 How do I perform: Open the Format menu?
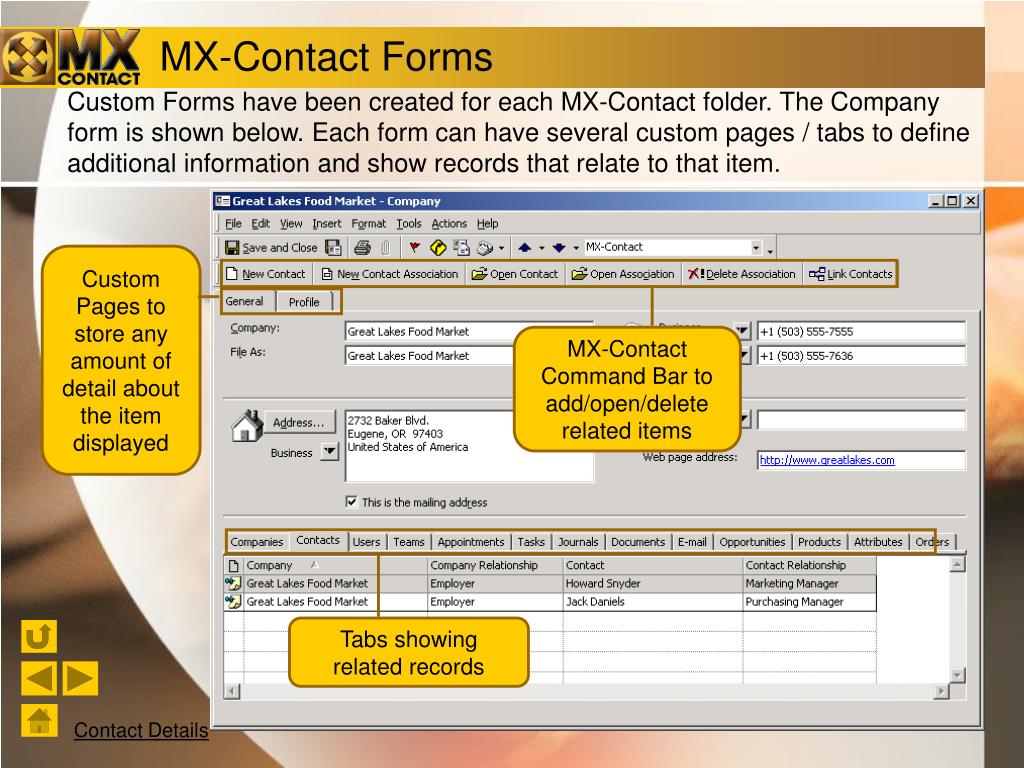point(368,223)
